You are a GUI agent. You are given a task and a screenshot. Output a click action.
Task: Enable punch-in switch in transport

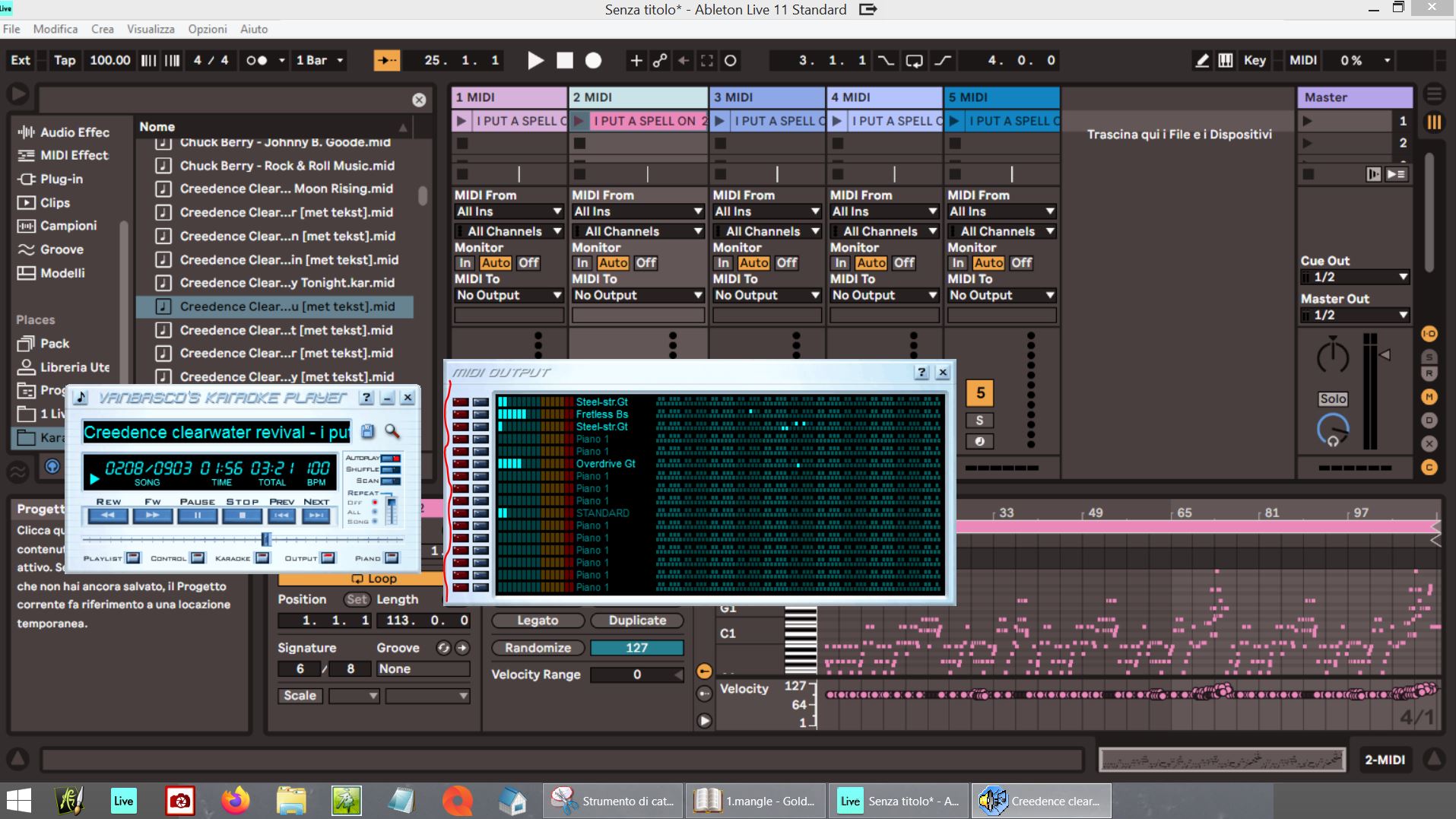(886, 61)
